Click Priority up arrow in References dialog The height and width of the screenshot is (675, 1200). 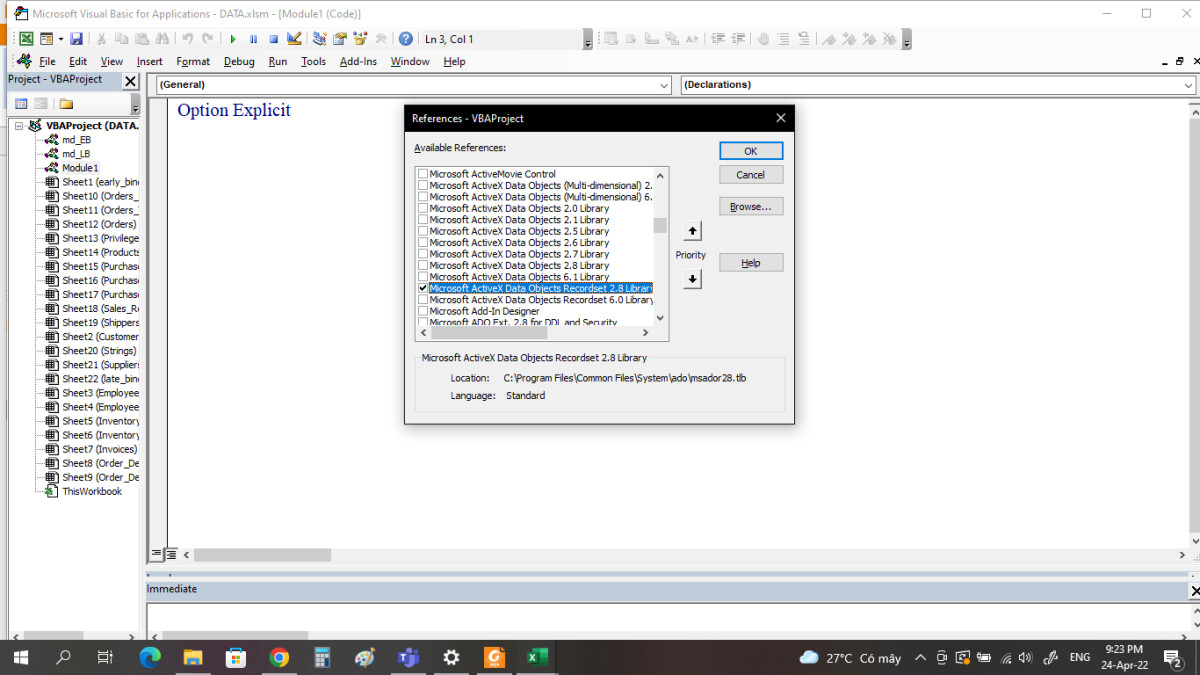(691, 230)
